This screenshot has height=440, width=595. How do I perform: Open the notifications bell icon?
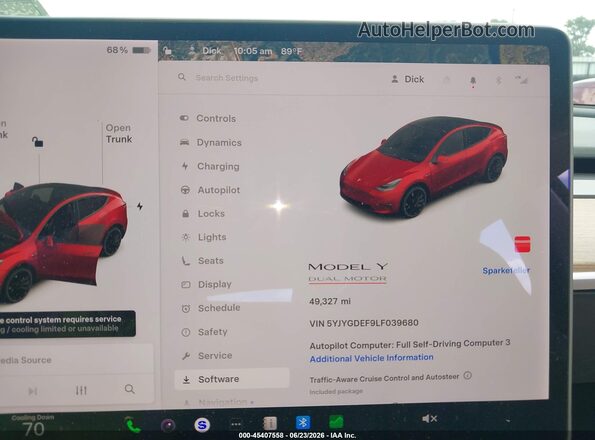(473, 80)
